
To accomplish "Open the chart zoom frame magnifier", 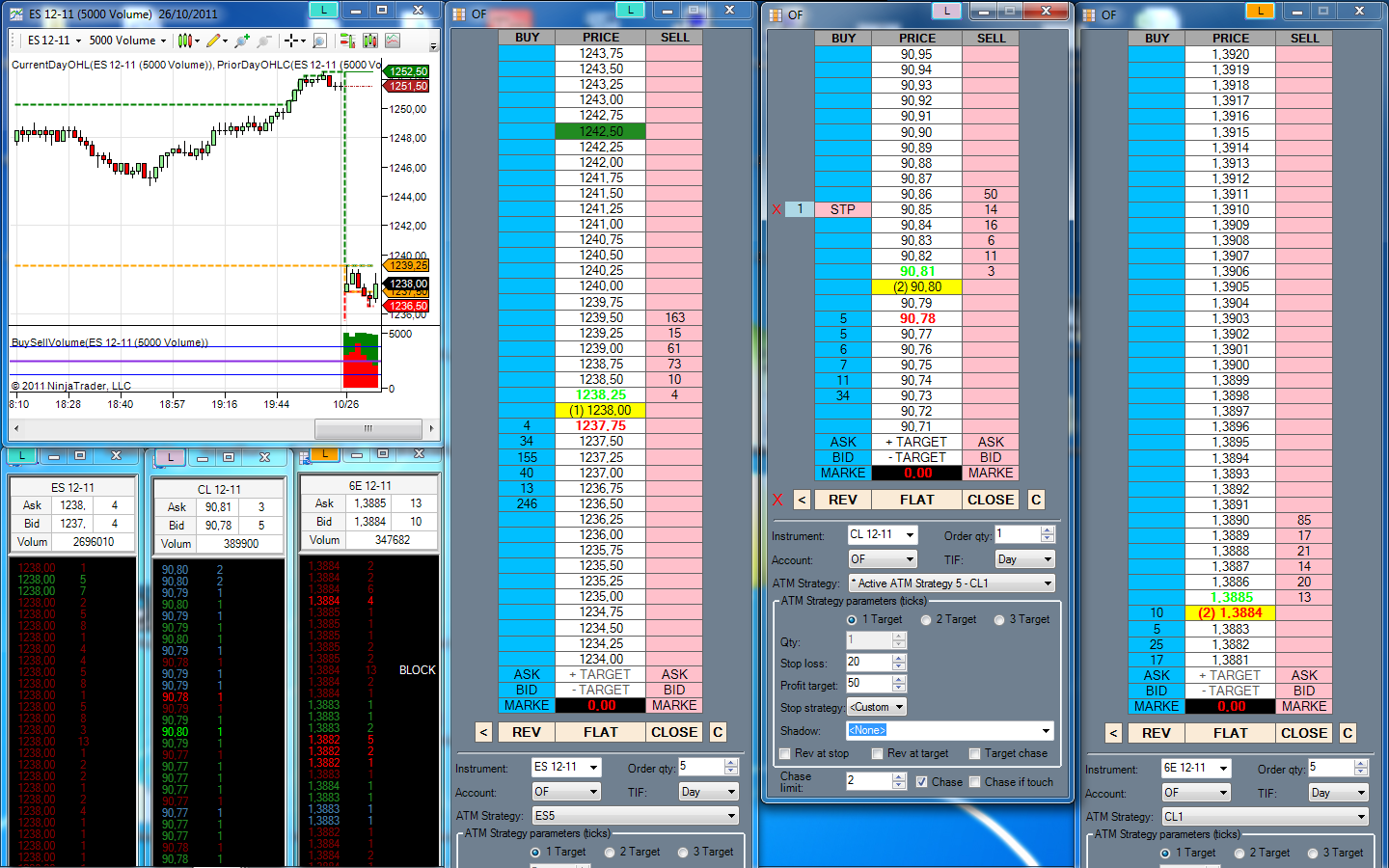I will tap(319, 41).
